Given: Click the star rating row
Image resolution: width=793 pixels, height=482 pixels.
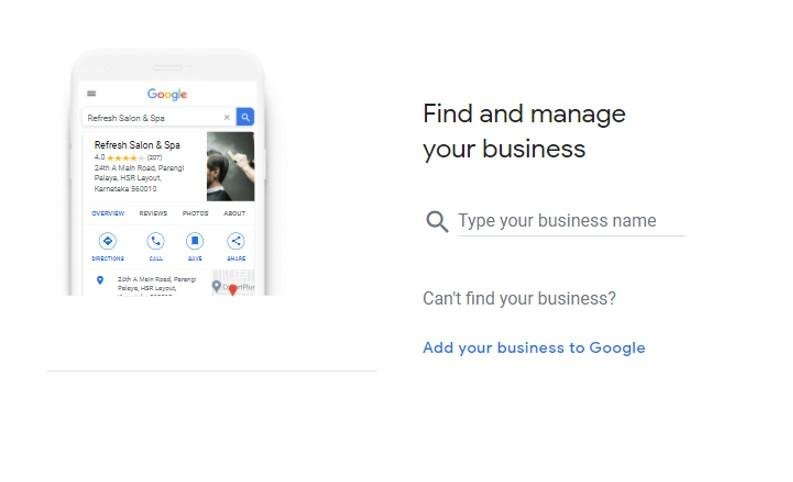Looking at the screenshot, I should 128,158.
